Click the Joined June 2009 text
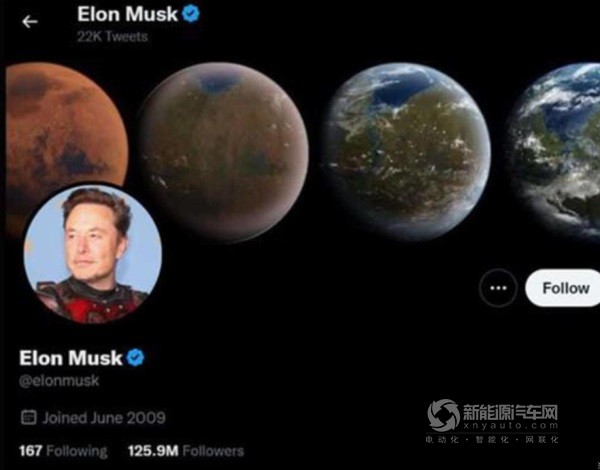The width and height of the screenshot is (600, 470). click(104, 418)
